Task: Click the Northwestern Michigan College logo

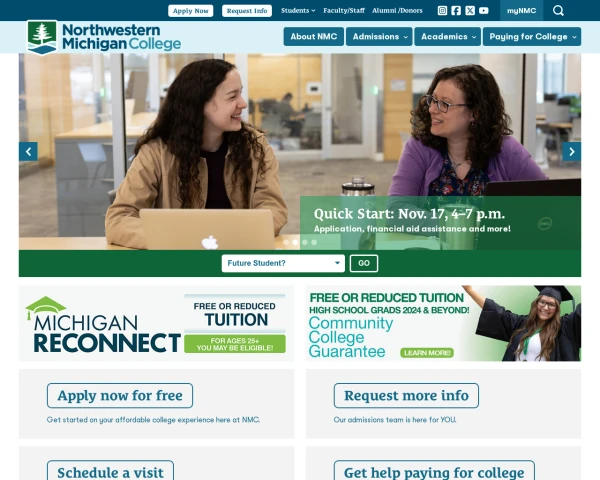Action: point(104,37)
